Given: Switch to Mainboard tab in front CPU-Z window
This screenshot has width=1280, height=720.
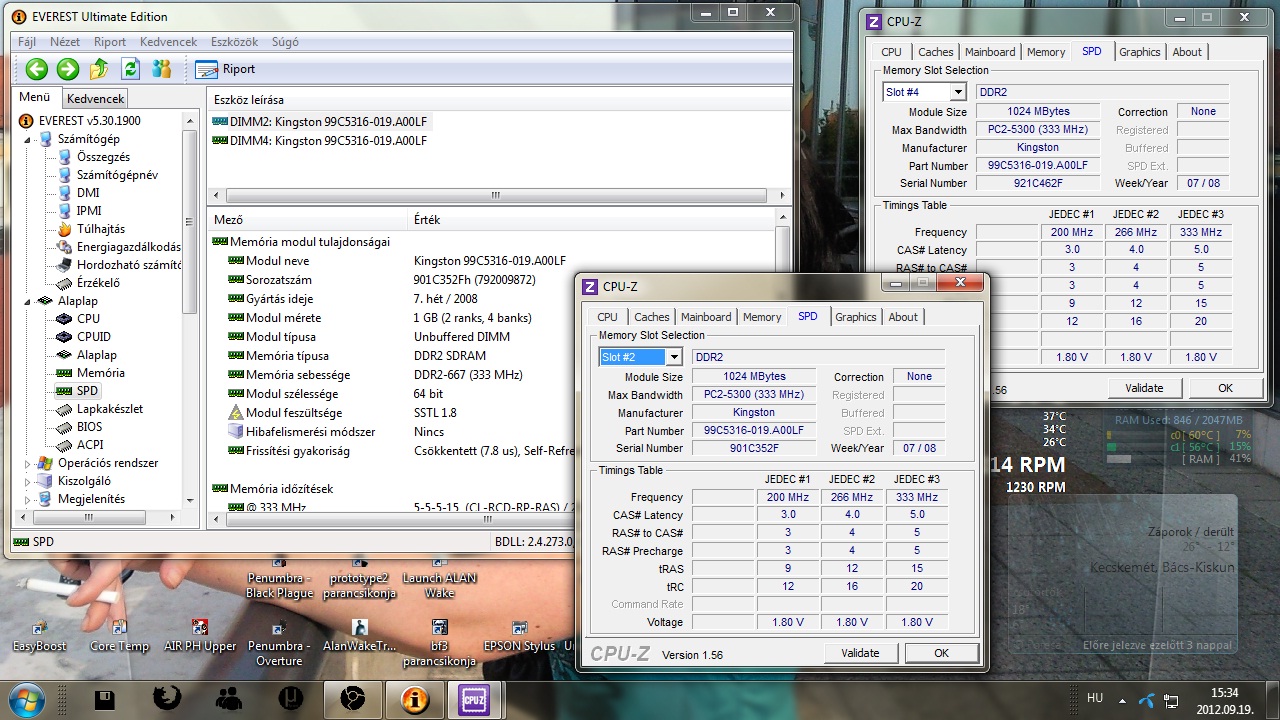Looking at the screenshot, I should click(707, 317).
